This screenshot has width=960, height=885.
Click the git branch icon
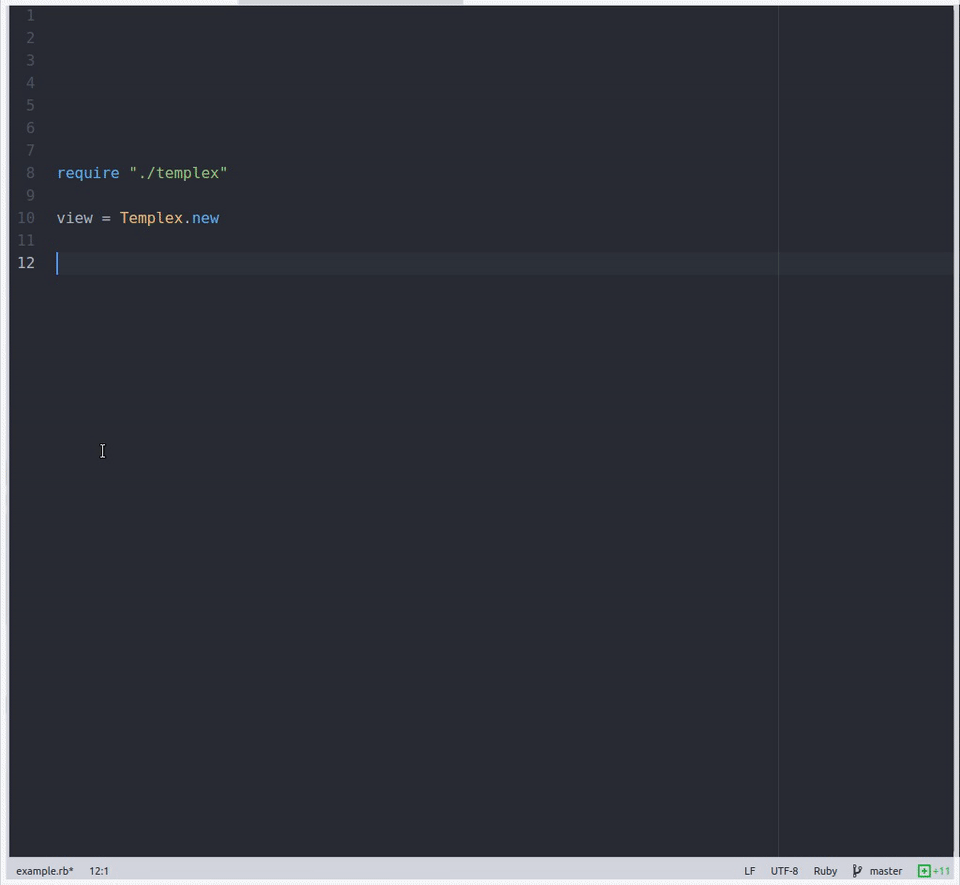click(857, 871)
